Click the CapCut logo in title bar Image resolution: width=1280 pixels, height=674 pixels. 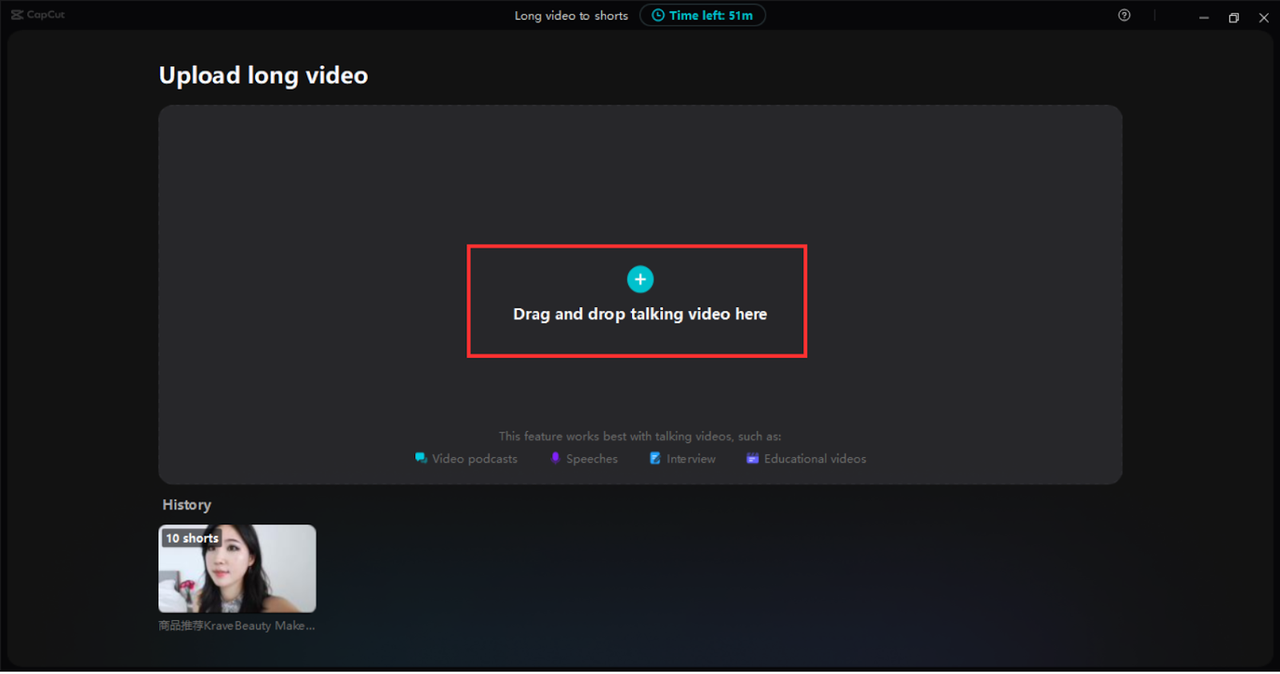[38, 15]
